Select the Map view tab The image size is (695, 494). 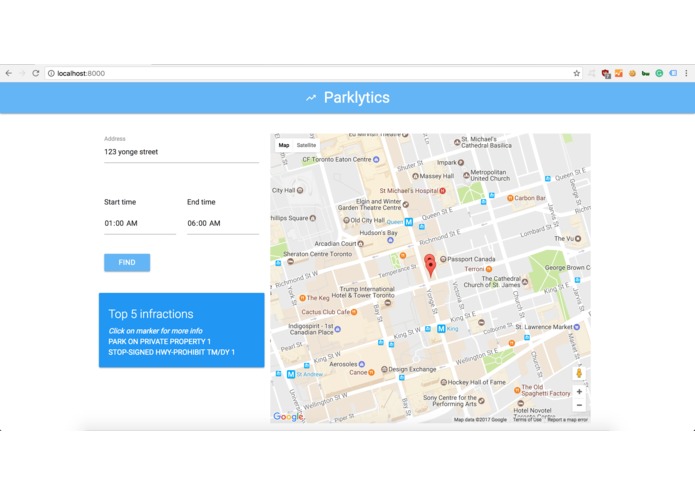click(284, 145)
